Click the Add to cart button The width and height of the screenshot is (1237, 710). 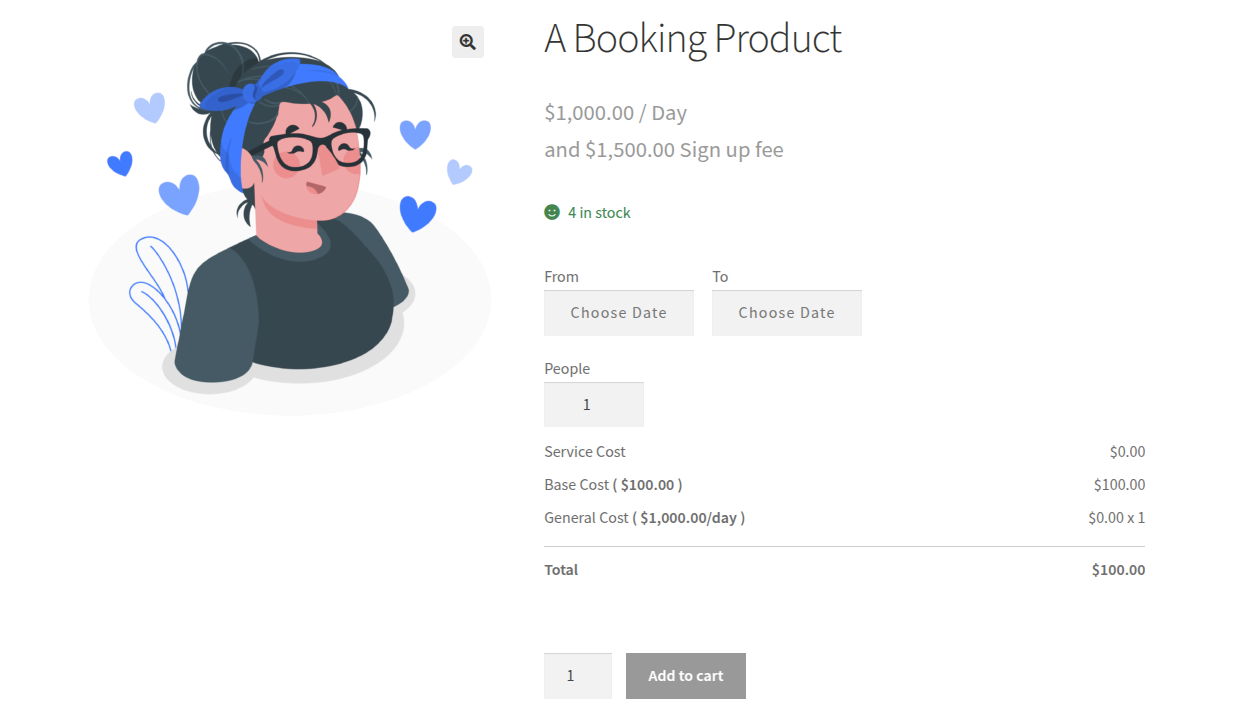coord(686,676)
